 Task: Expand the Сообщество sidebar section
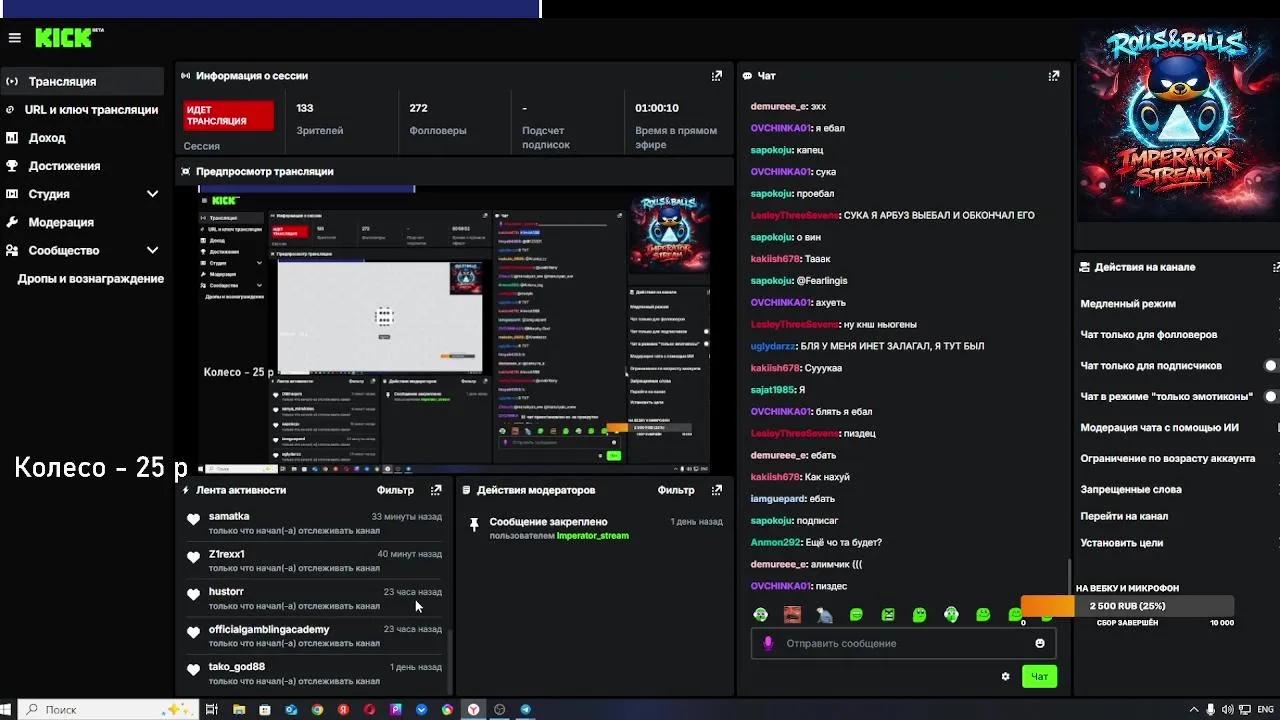pyautogui.click(x=152, y=250)
